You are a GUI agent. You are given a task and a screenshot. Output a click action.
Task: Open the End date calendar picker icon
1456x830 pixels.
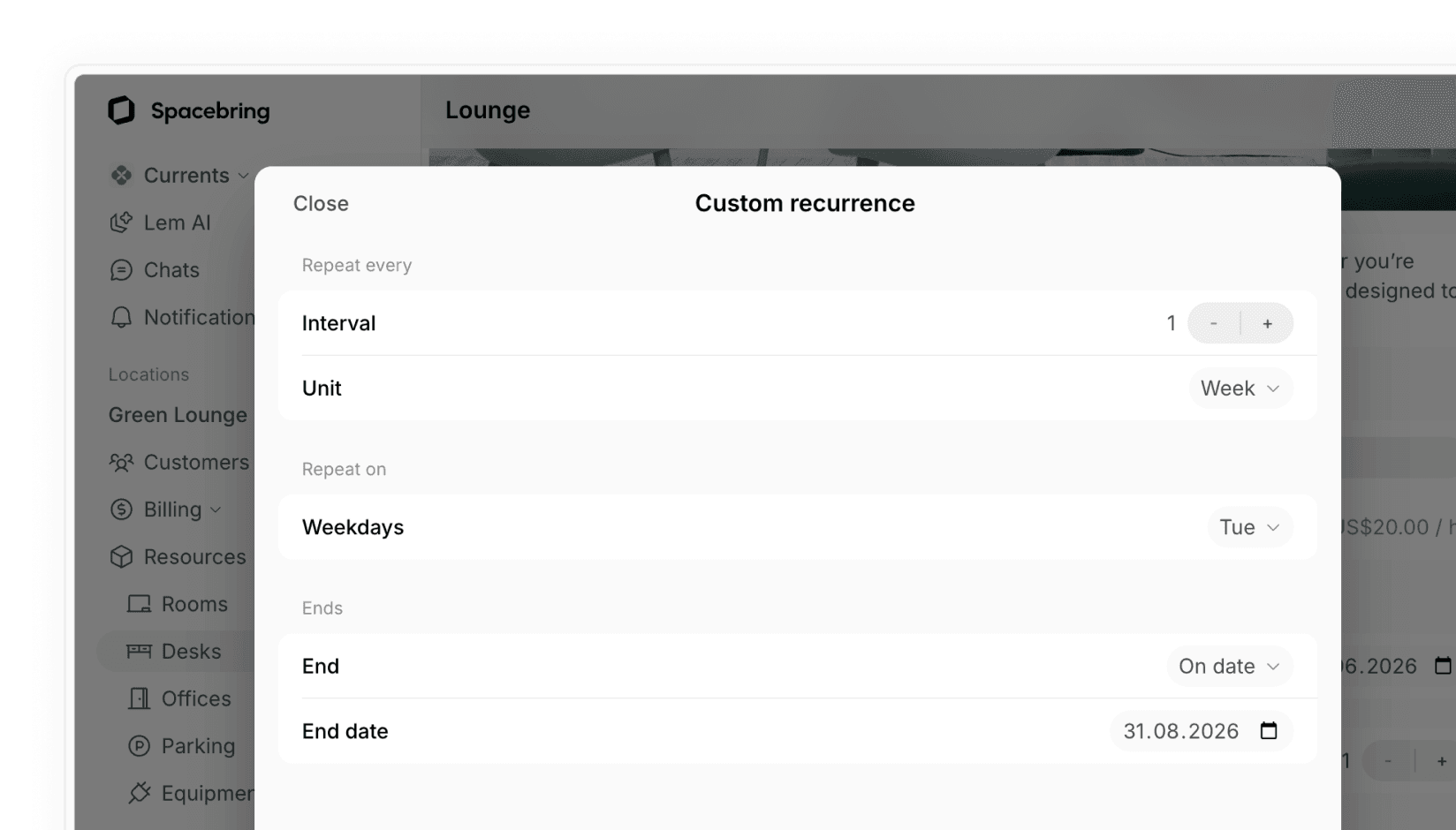tap(1269, 731)
